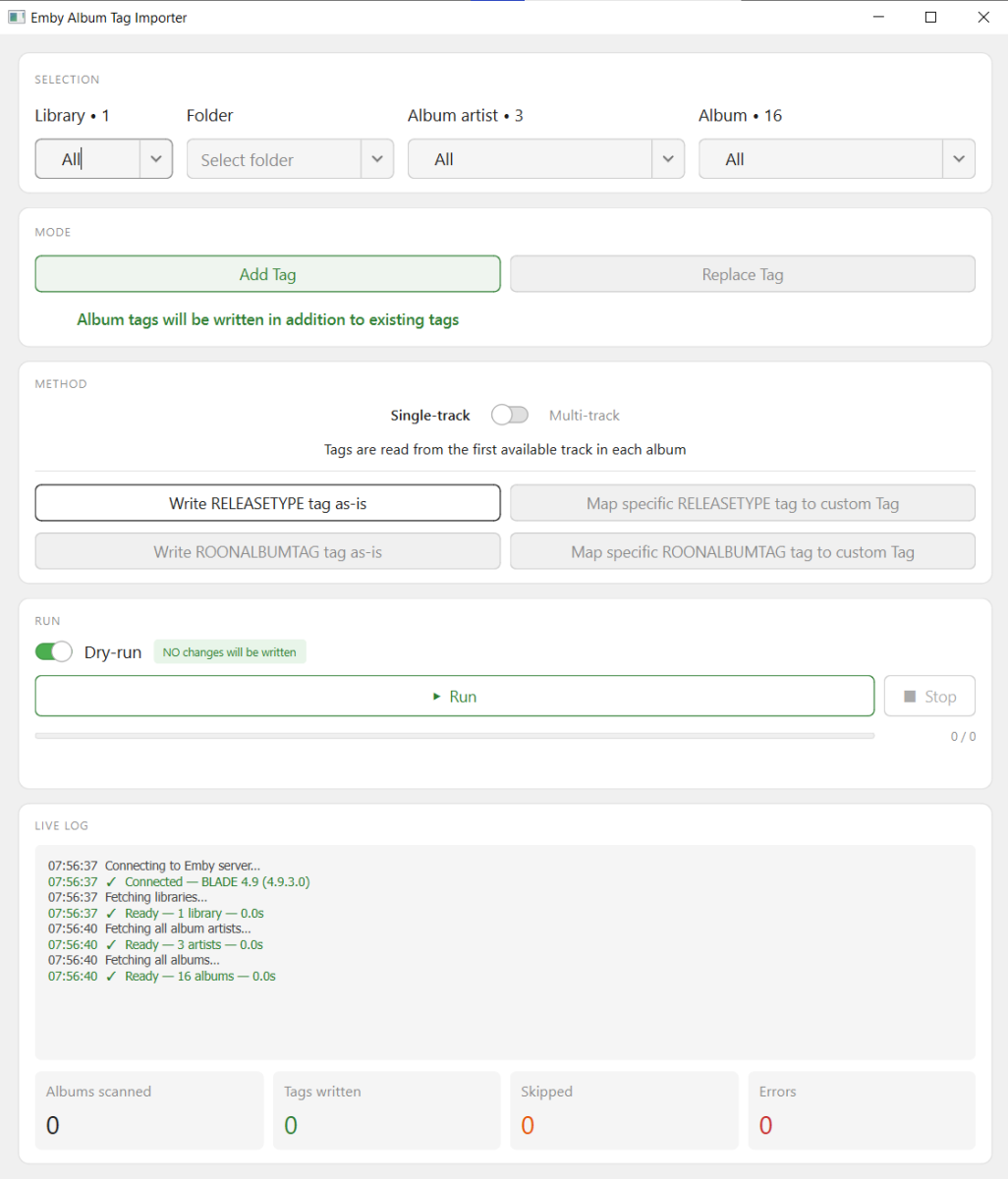Click the Emby Album Tag Importer title icon
1008x1179 pixels.
[16, 18]
